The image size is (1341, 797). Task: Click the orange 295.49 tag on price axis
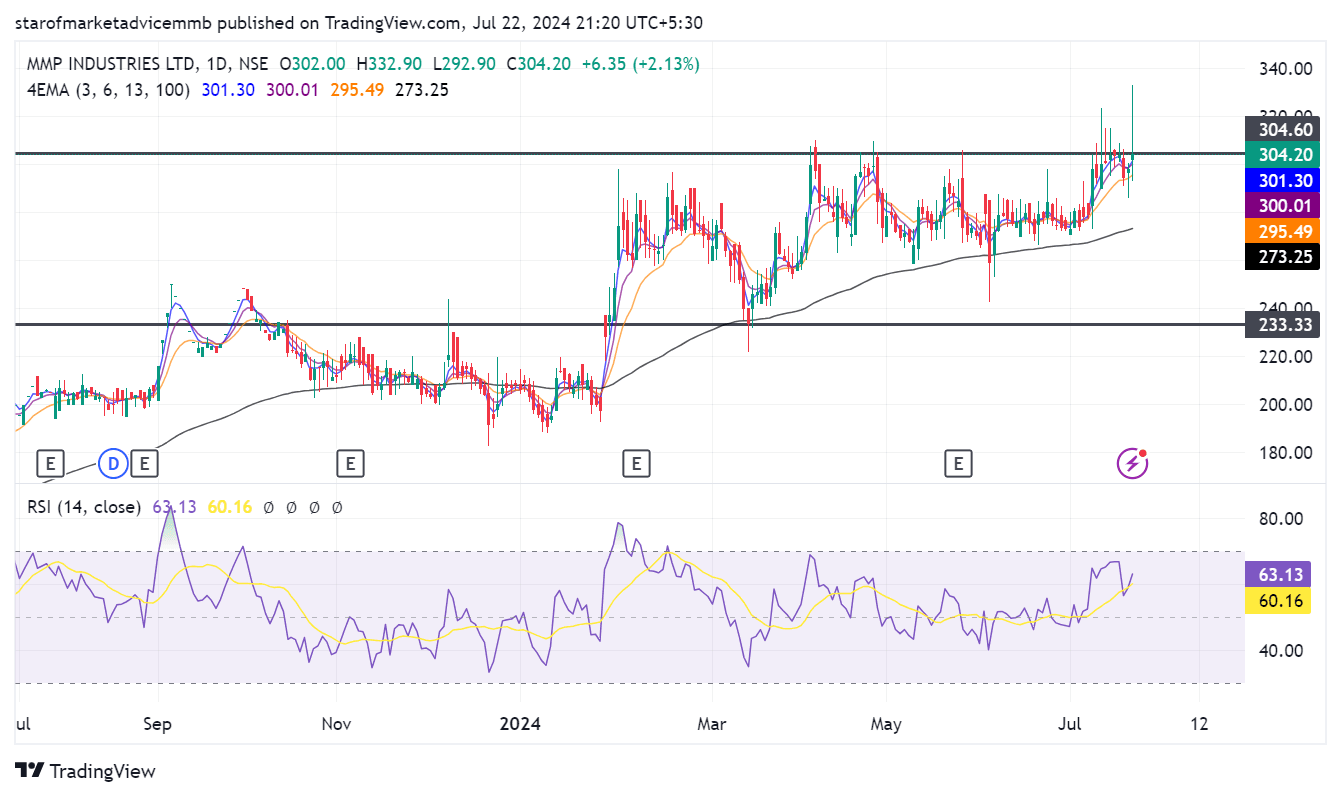(x=1282, y=231)
